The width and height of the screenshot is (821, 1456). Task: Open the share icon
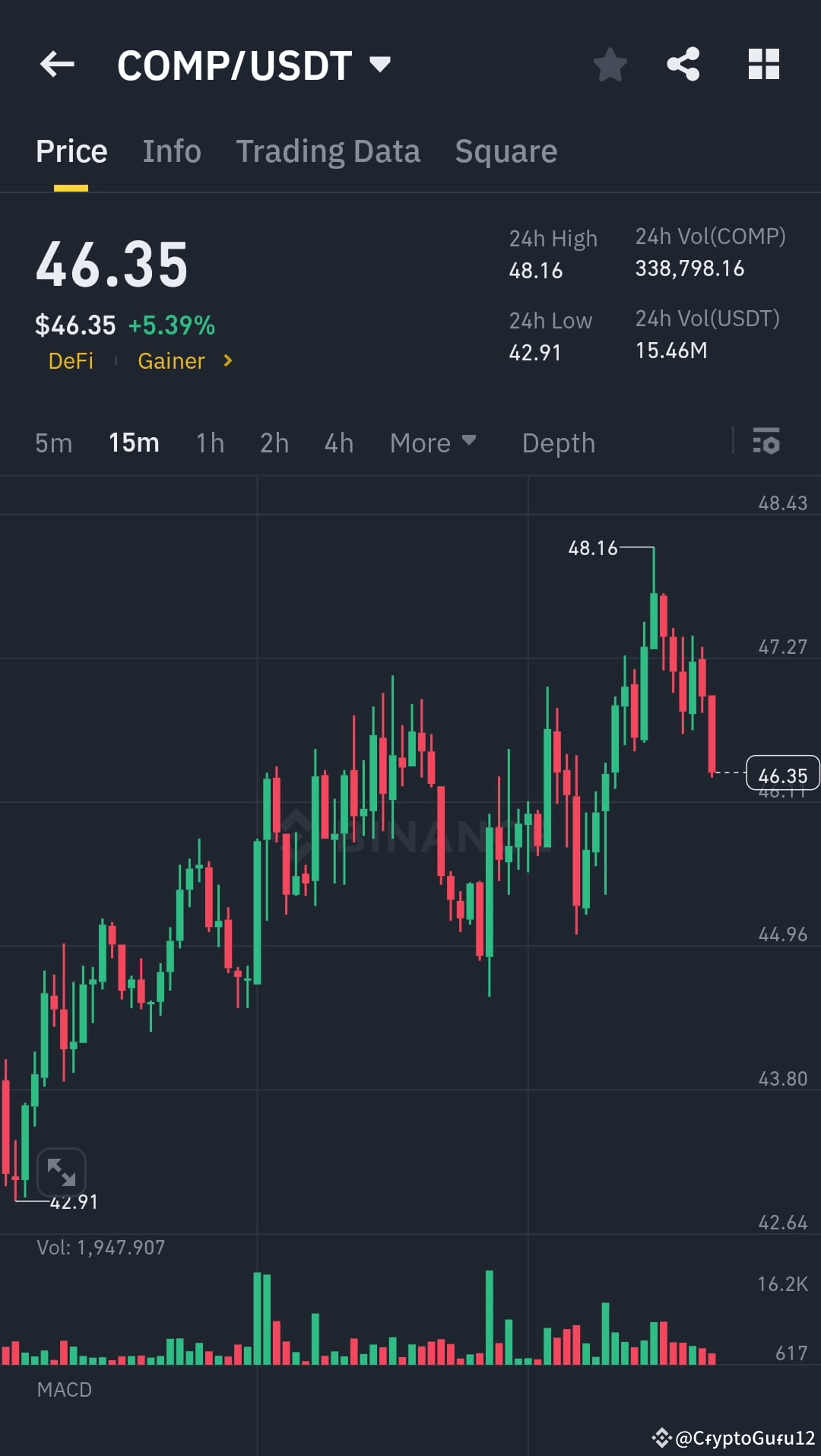coord(683,65)
